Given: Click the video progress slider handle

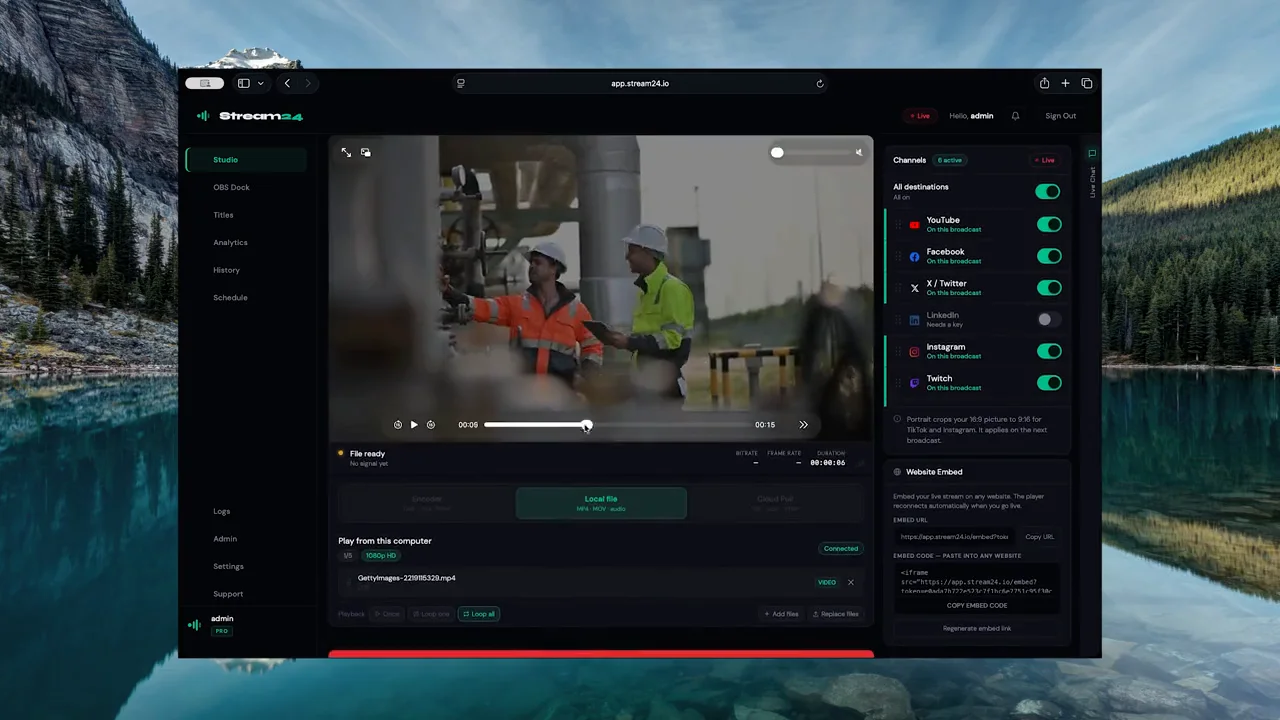Looking at the screenshot, I should (x=587, y=425).
